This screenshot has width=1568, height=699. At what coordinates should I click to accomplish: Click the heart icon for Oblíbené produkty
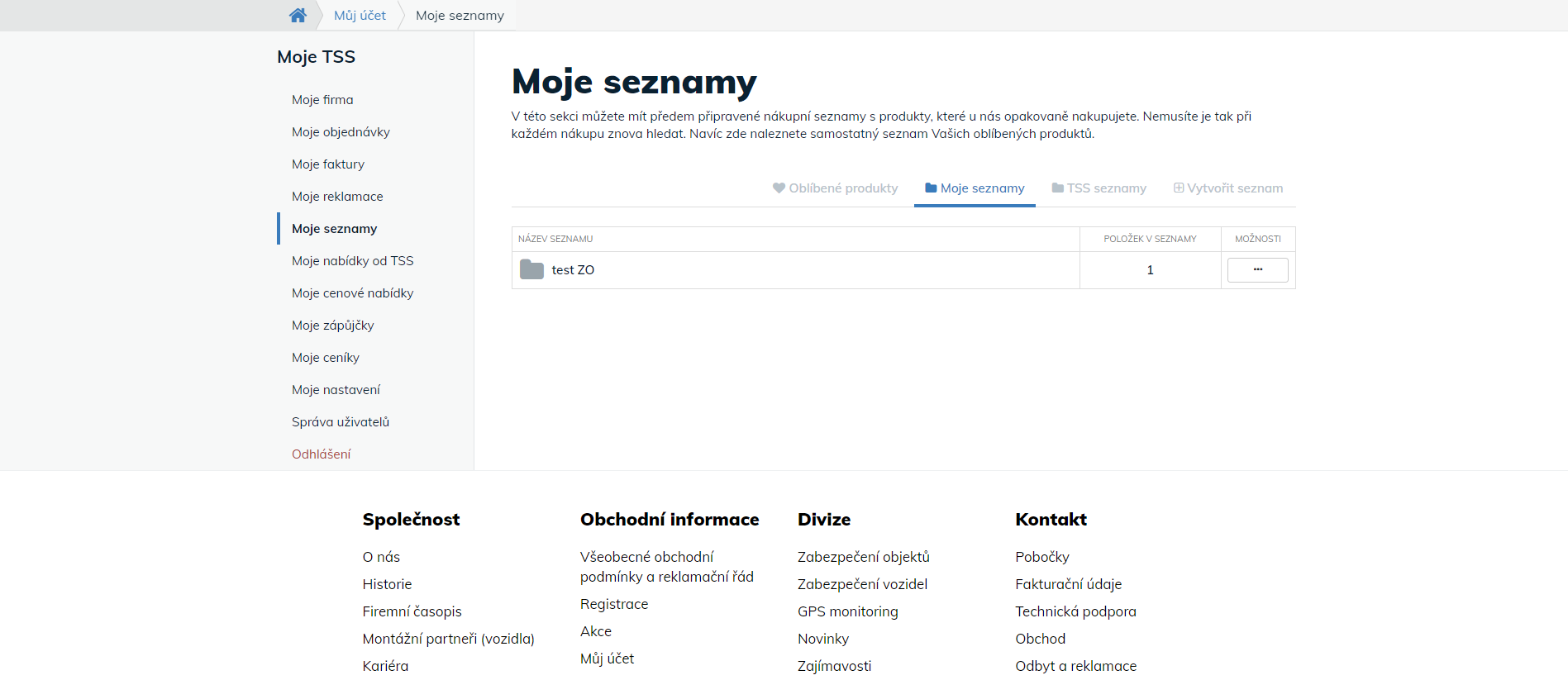(779, 188)
